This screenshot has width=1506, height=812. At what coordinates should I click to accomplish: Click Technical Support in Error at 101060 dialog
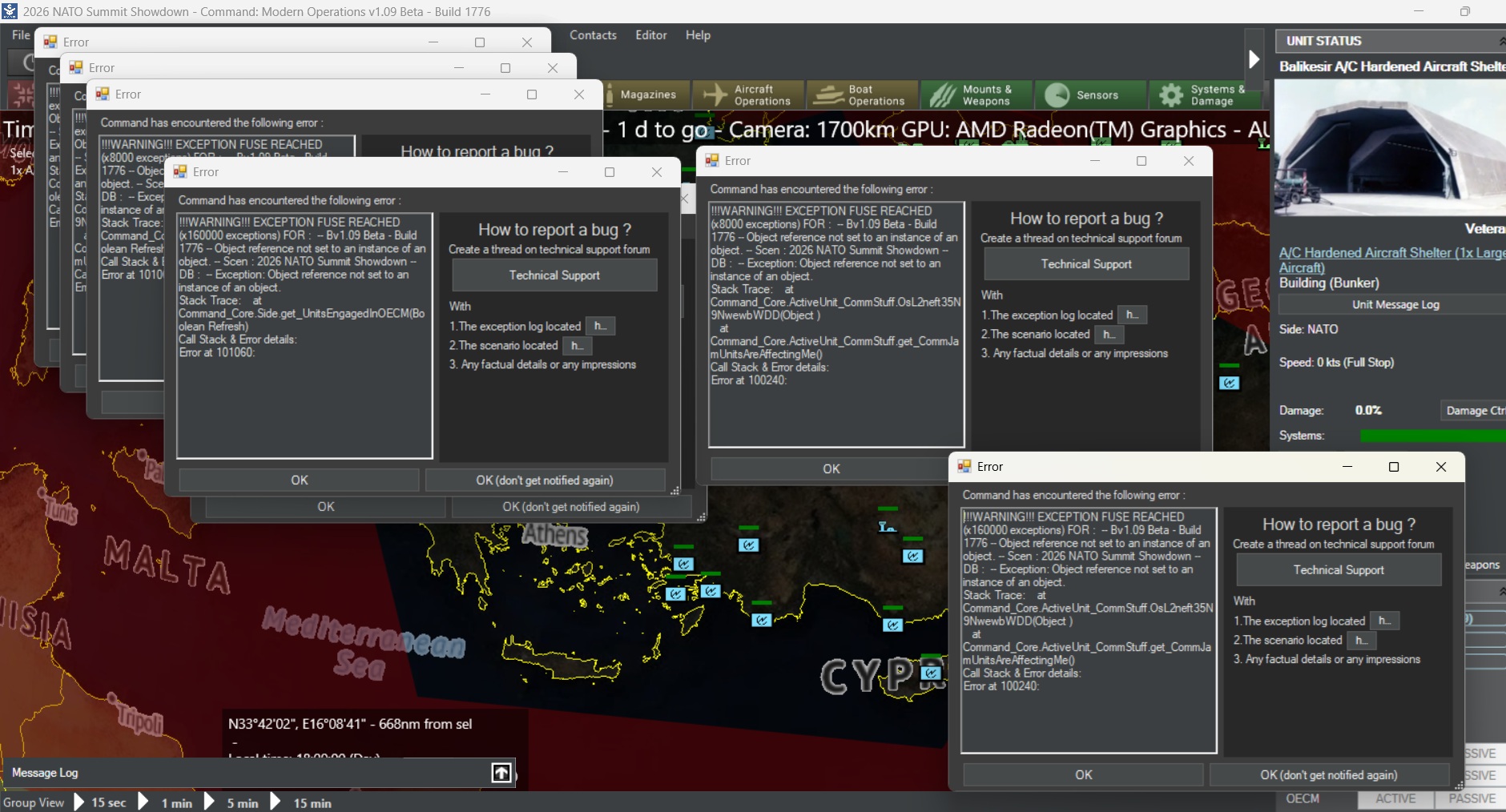pyautogui.click(x=554, y=275)
